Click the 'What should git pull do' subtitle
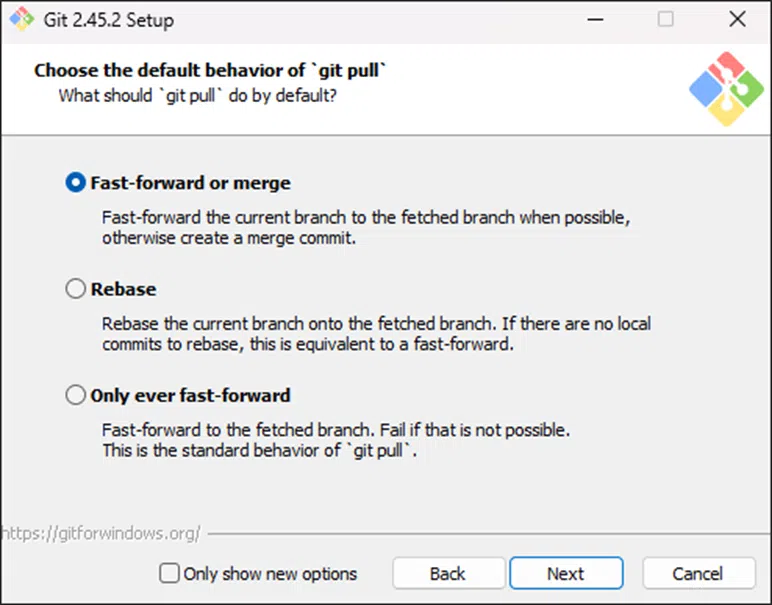 coord(197,96)
